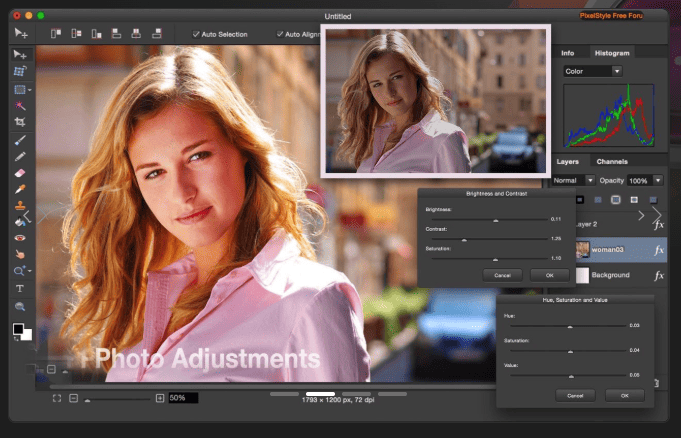
Task: Click the Contrast slider handle
Action: (464, 240)
